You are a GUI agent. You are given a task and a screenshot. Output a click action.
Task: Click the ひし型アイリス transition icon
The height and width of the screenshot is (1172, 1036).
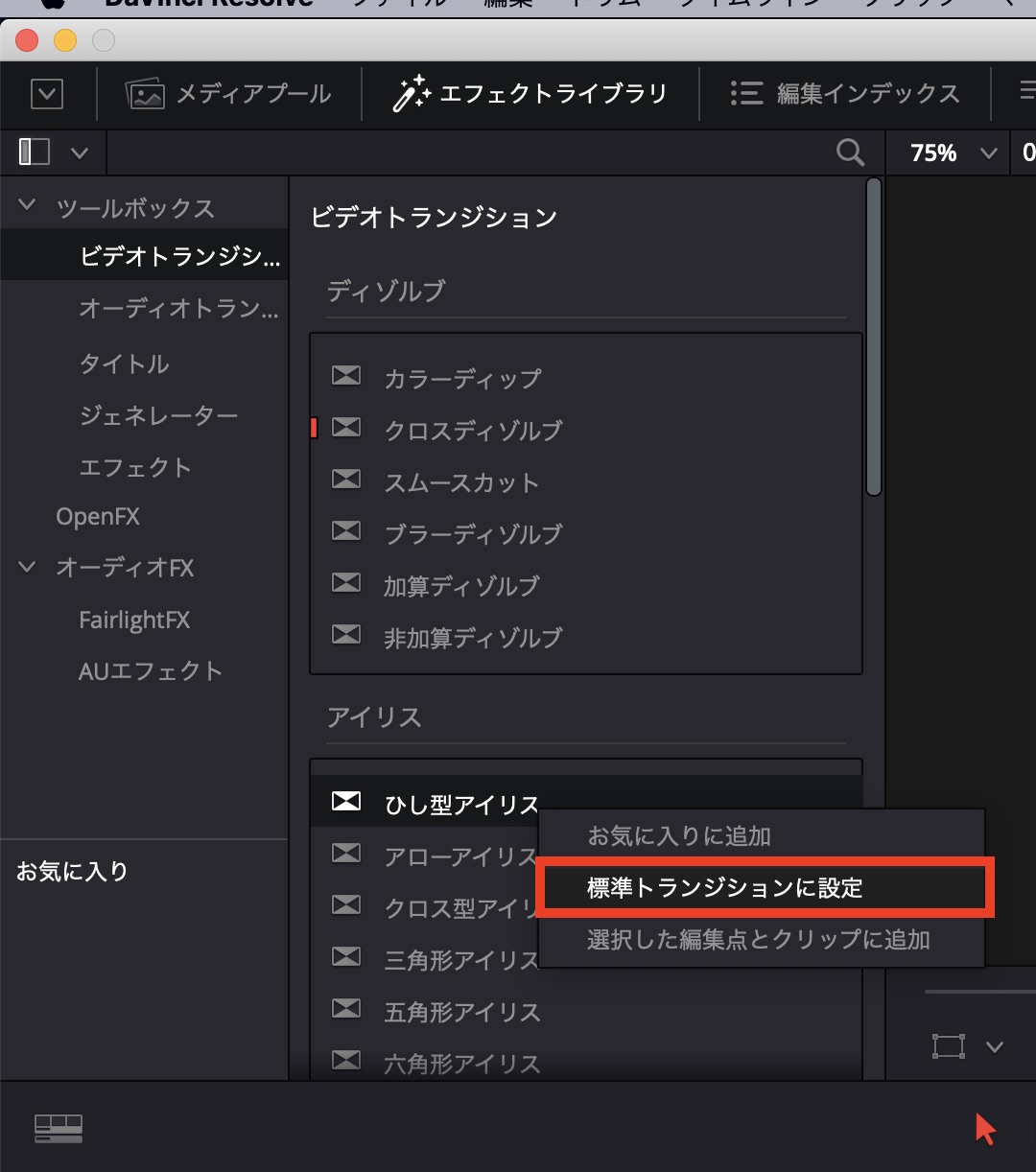tap(346, 801)
